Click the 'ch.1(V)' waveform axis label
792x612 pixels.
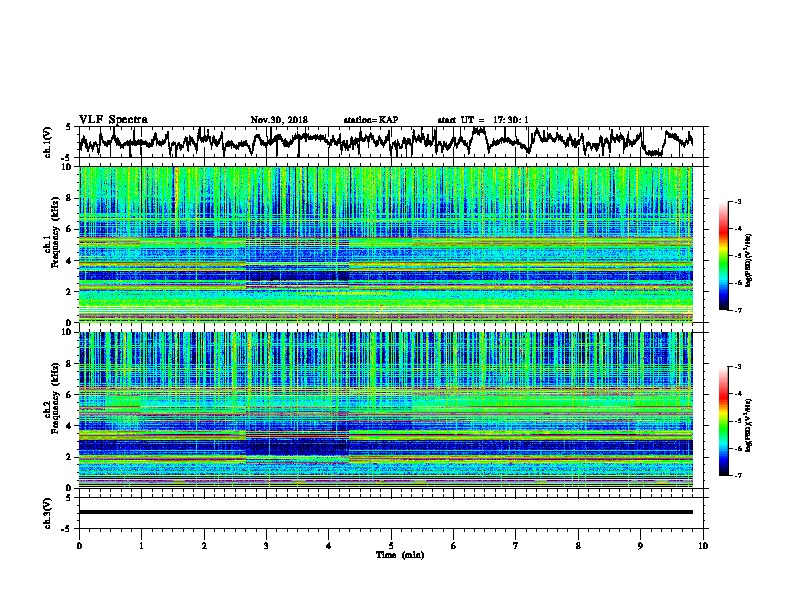(x=48, y=142)
